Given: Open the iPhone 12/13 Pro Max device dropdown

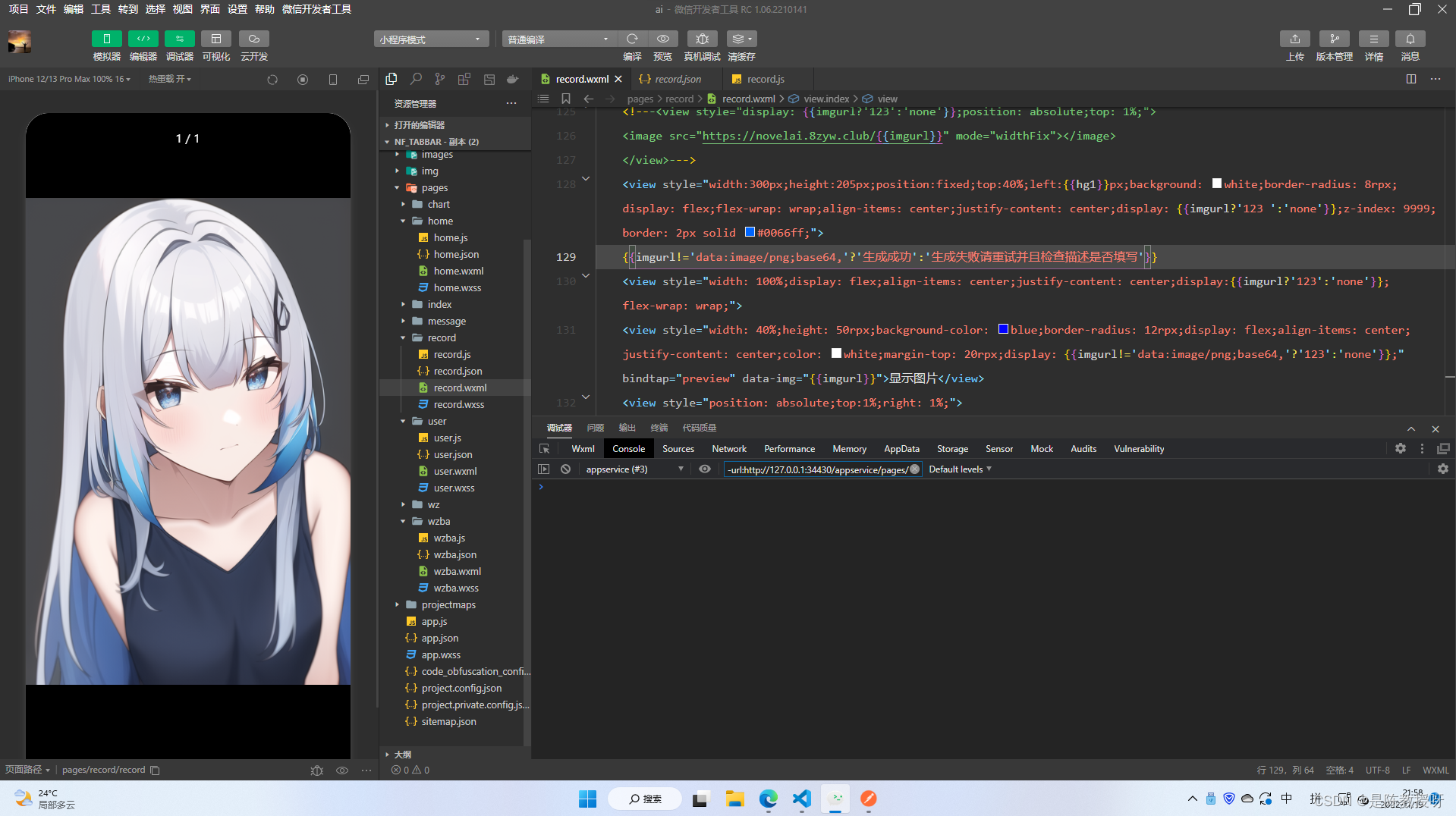Looking at the screenshot, I should tap(68, 78).
